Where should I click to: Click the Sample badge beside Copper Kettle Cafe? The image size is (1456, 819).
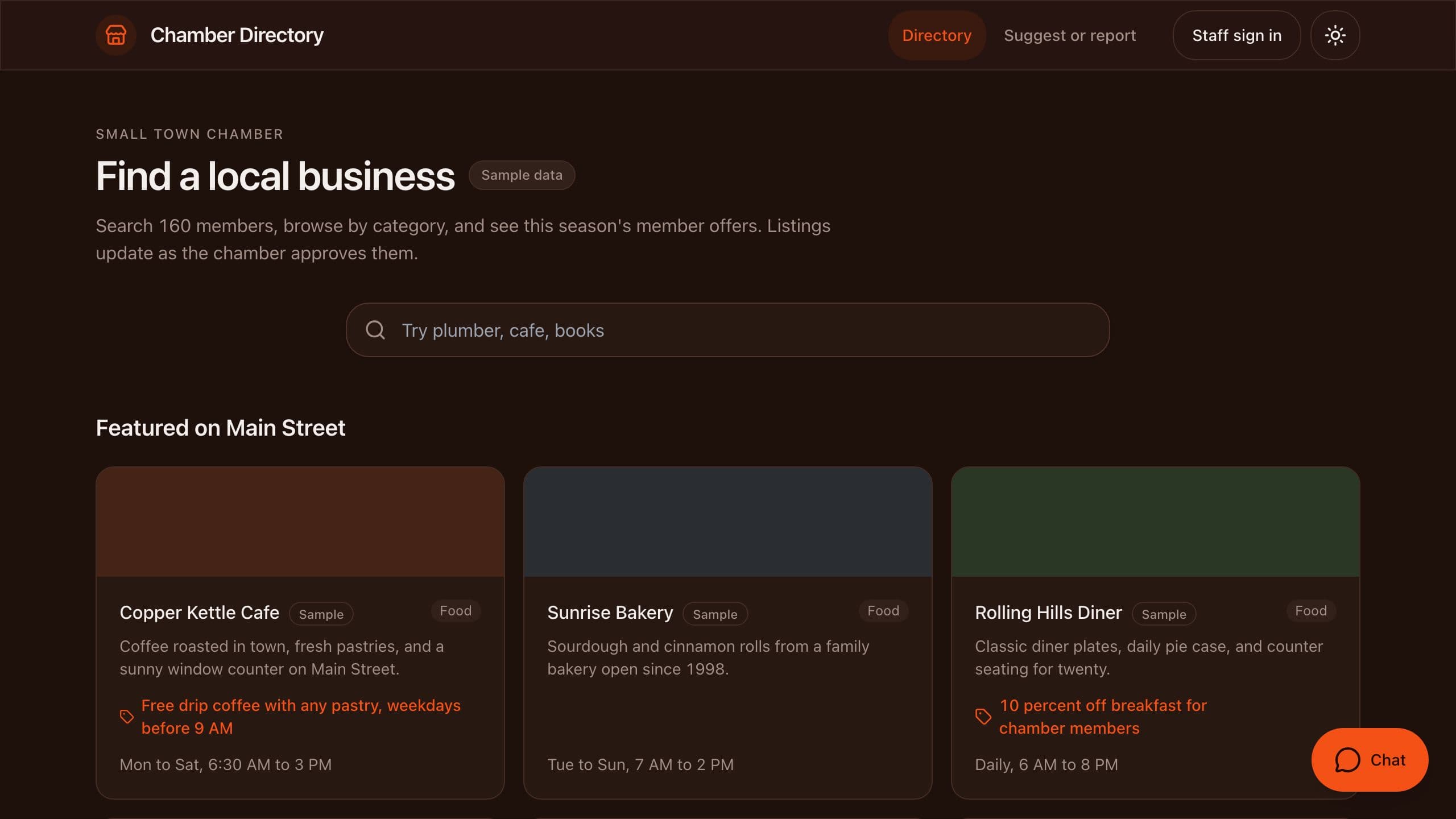(x=321, y=614)
